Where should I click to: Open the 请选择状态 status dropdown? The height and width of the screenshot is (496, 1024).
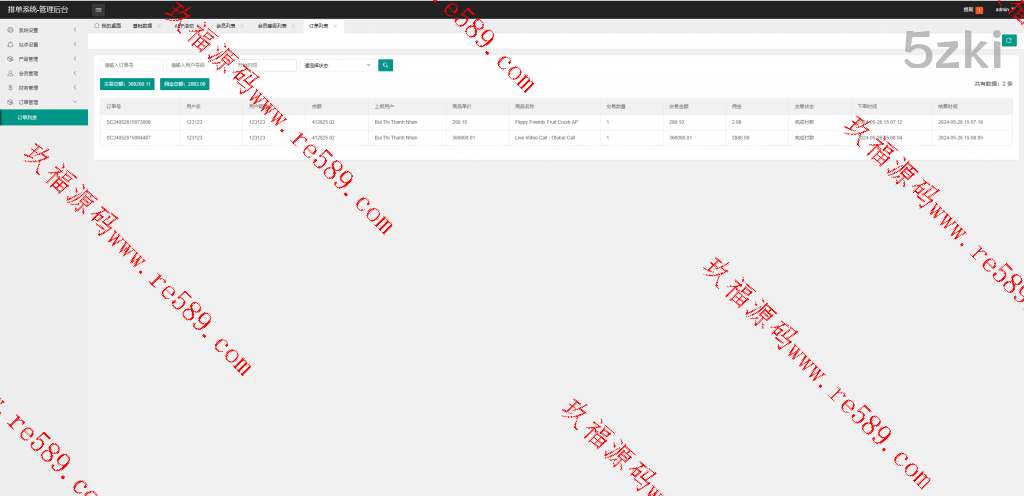click(337, 66)
